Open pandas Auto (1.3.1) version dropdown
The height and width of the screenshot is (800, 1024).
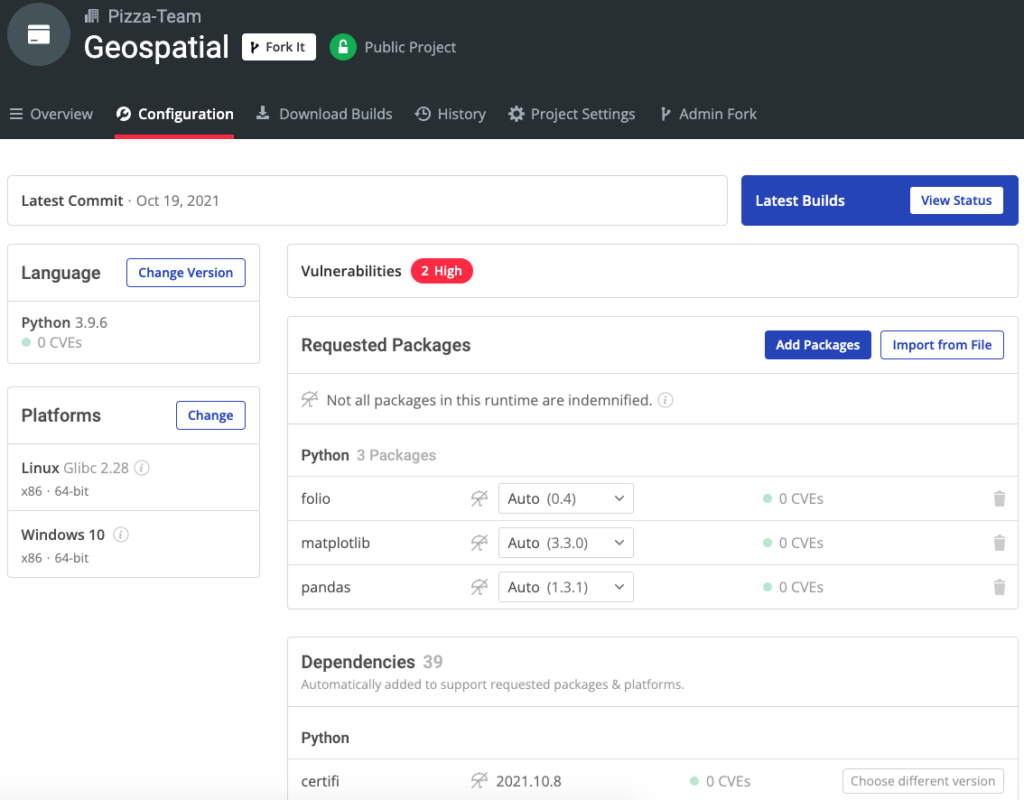[565, 587]
